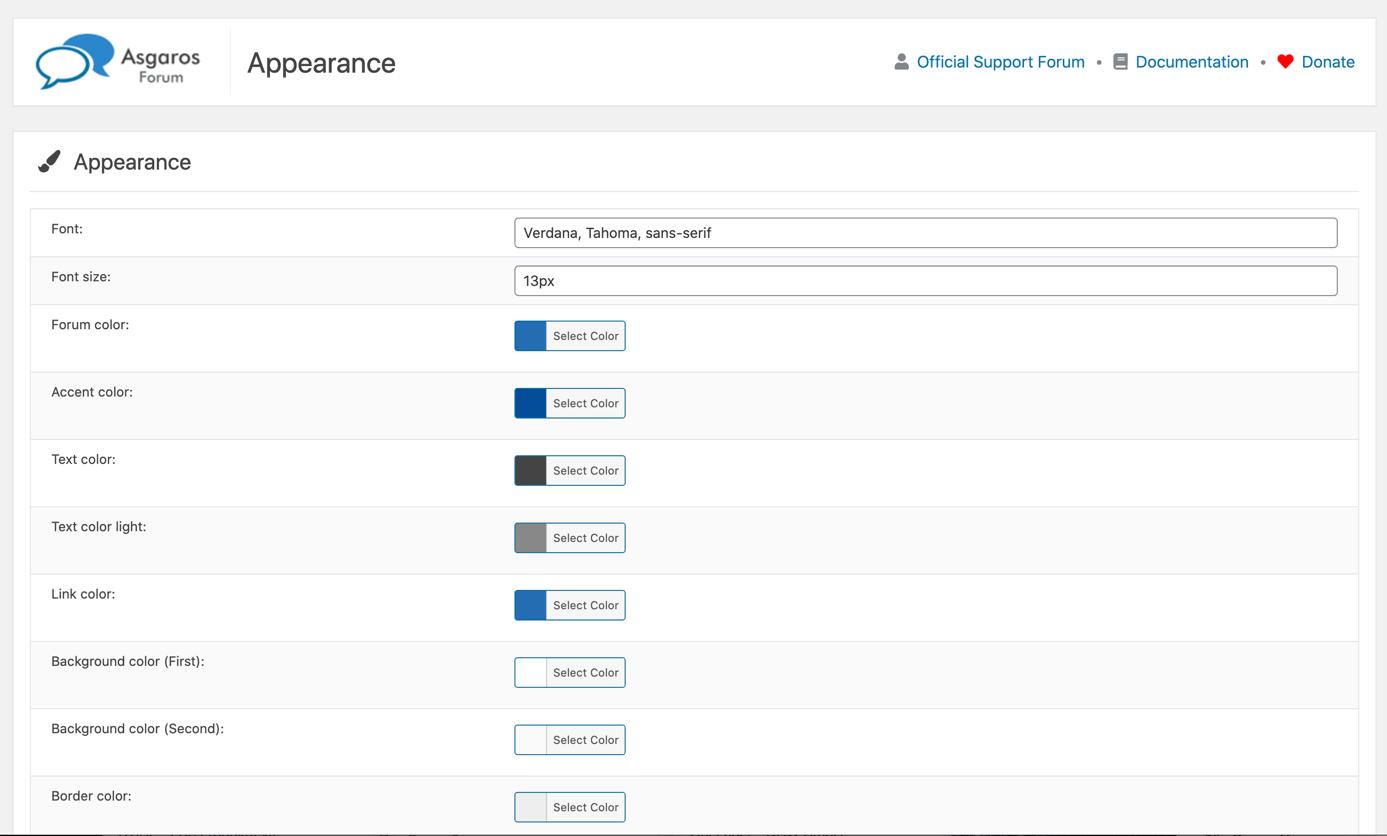Click the Font size input field
This screenshot has height=836, width=1387.
(925, 281)
